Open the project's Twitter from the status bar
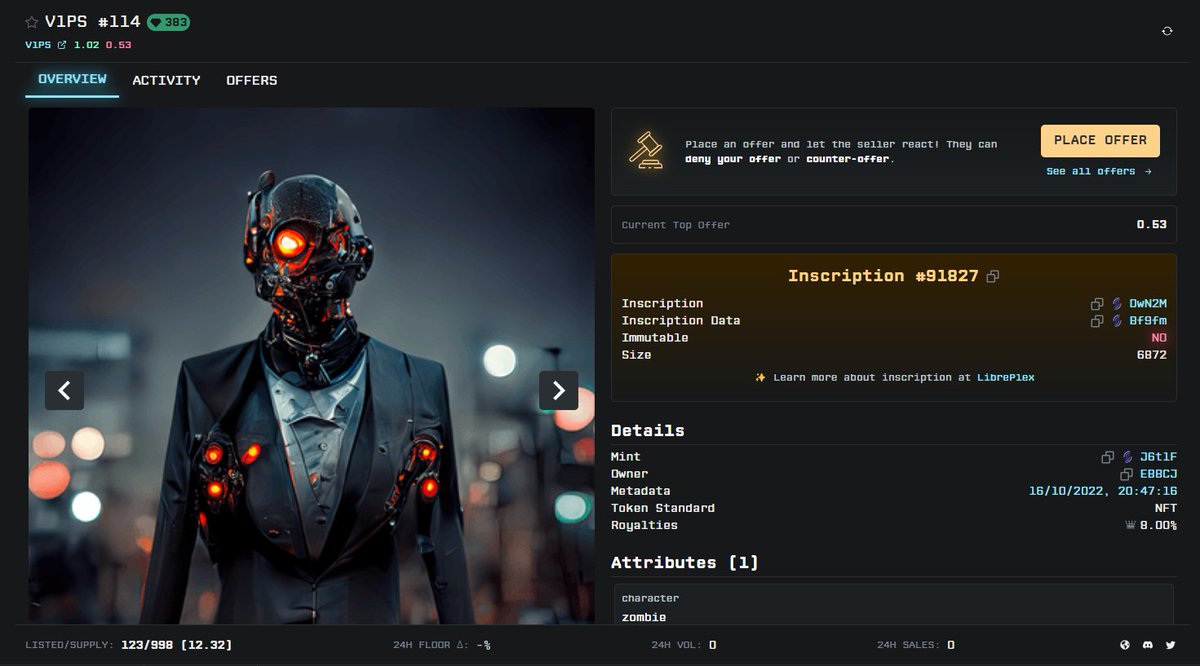 1172,645
